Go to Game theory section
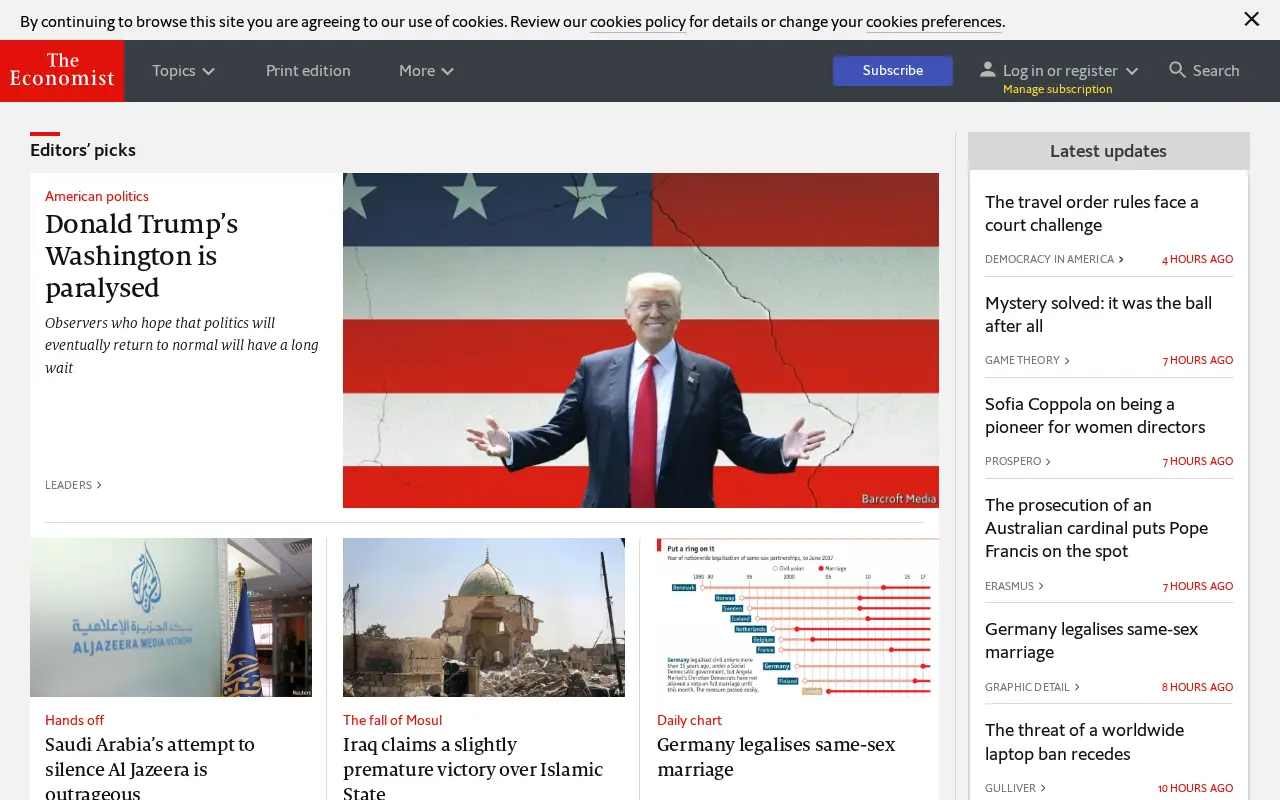Viewport: 1280px width, 800px height. 1027,360
